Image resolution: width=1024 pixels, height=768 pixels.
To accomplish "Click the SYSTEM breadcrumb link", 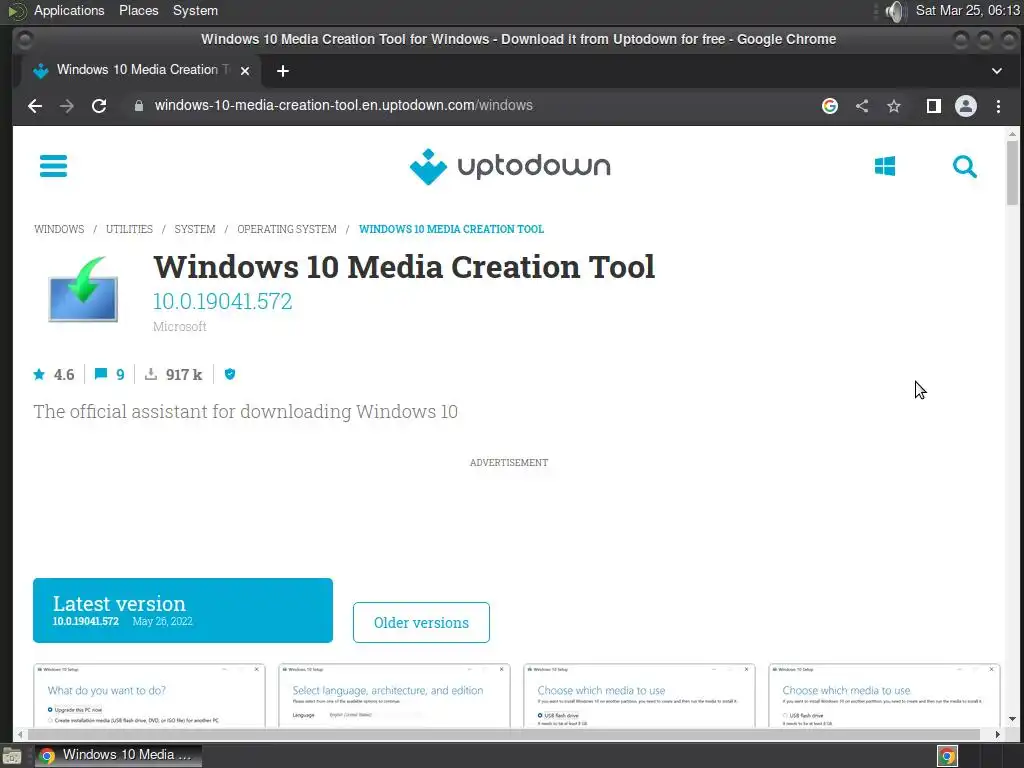I will click(x=195, y=229).
